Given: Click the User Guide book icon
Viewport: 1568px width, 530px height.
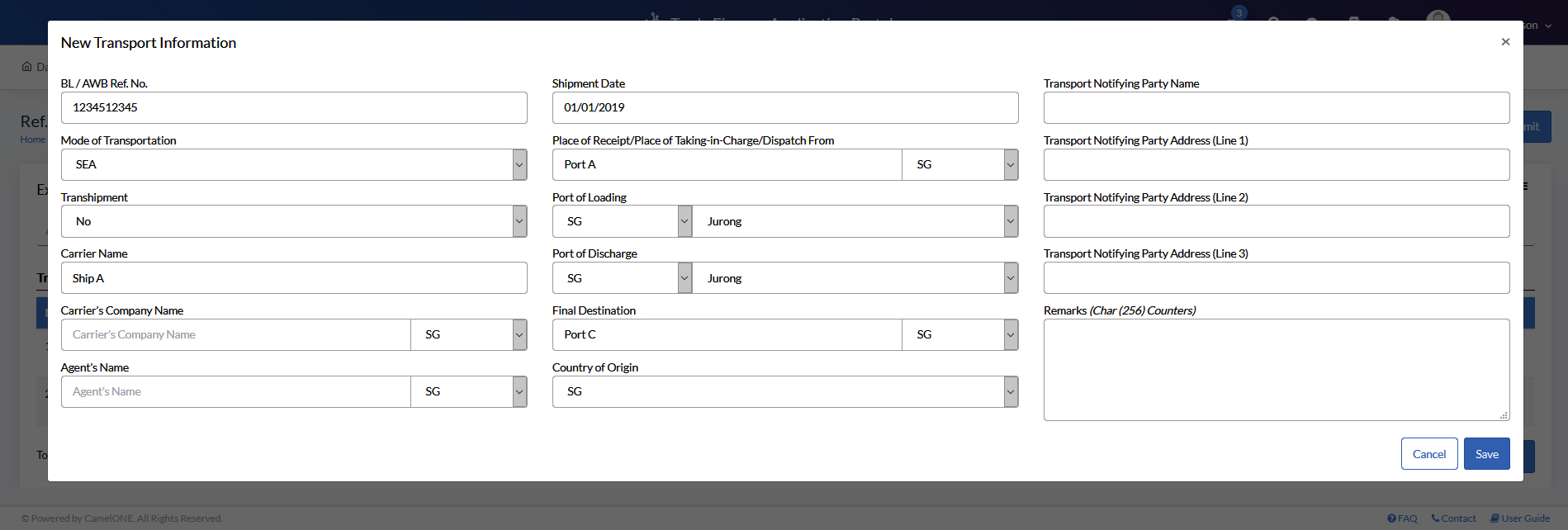Looking at the screenshot, I should click(x=1495, y=518).
